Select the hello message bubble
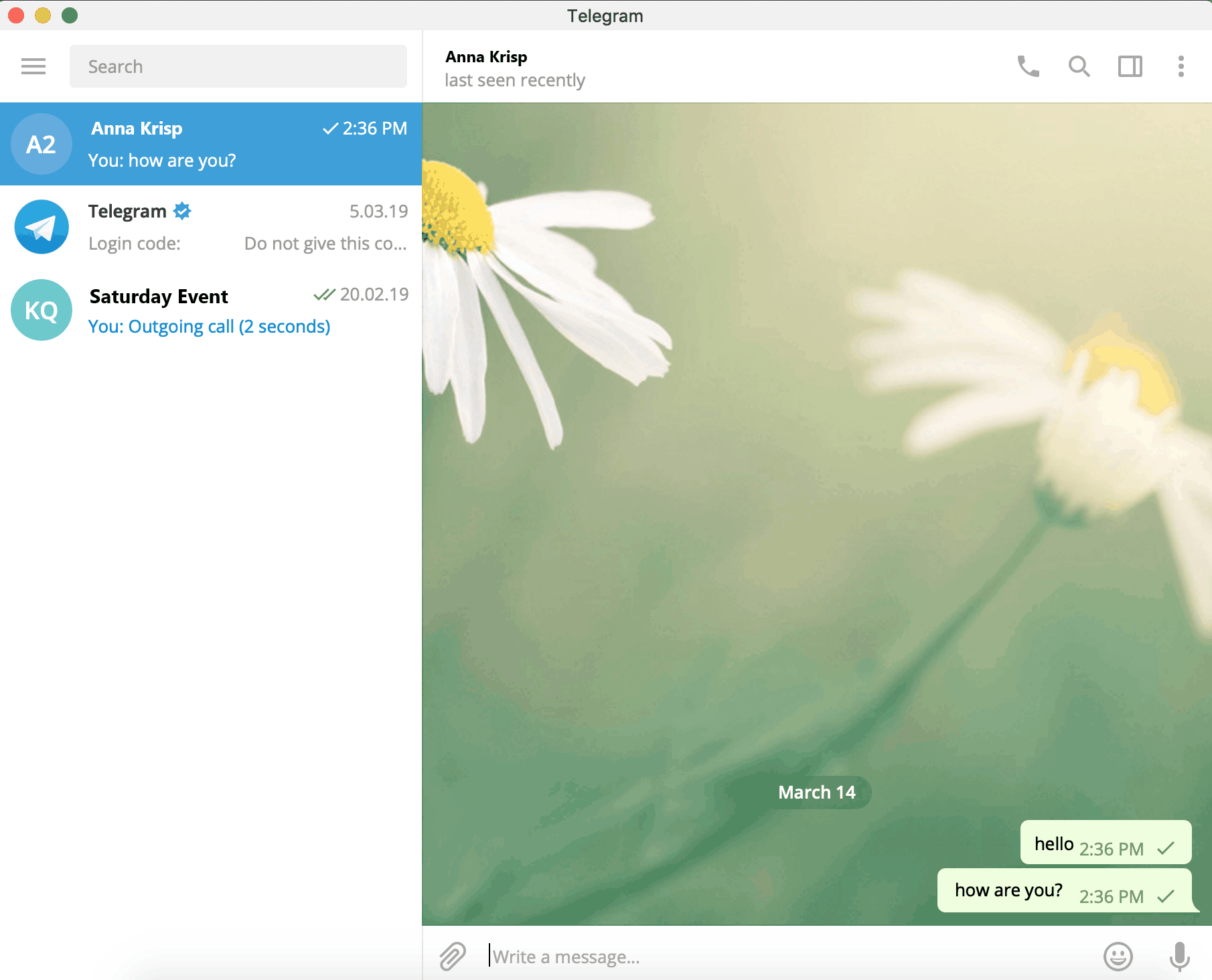1212x980 pixels. (x=1106, y=842)
